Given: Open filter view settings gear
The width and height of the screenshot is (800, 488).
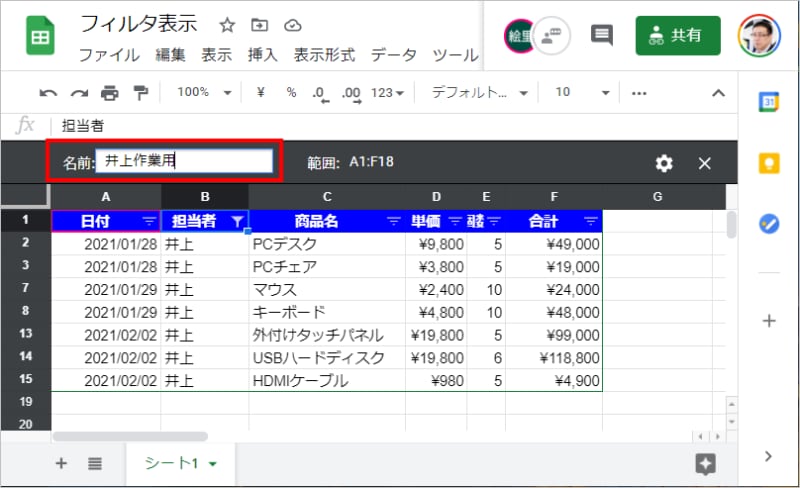Looking at the screenshot, I should 664,163.
